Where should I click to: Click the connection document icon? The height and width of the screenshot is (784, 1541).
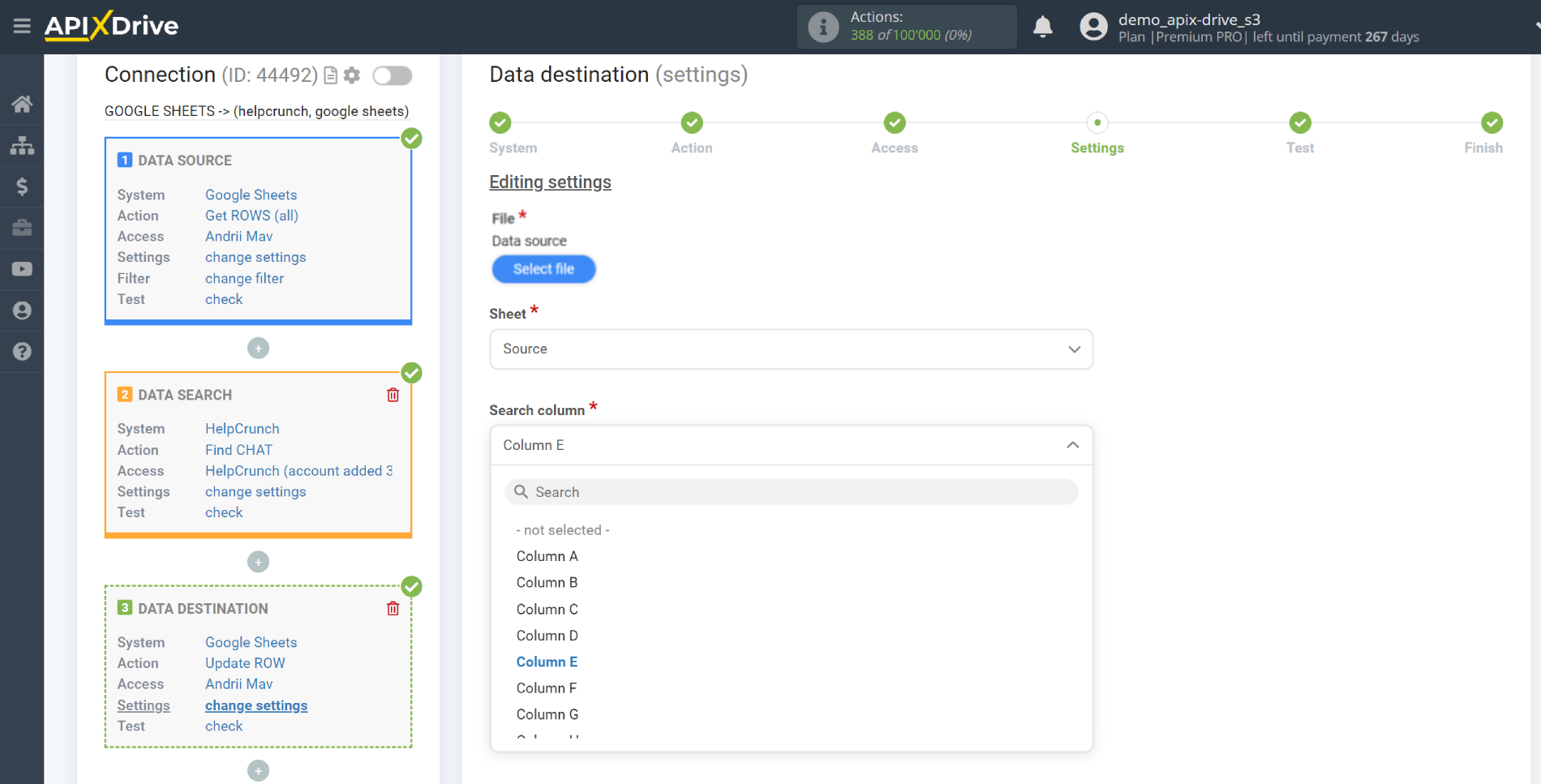point(330,75)
